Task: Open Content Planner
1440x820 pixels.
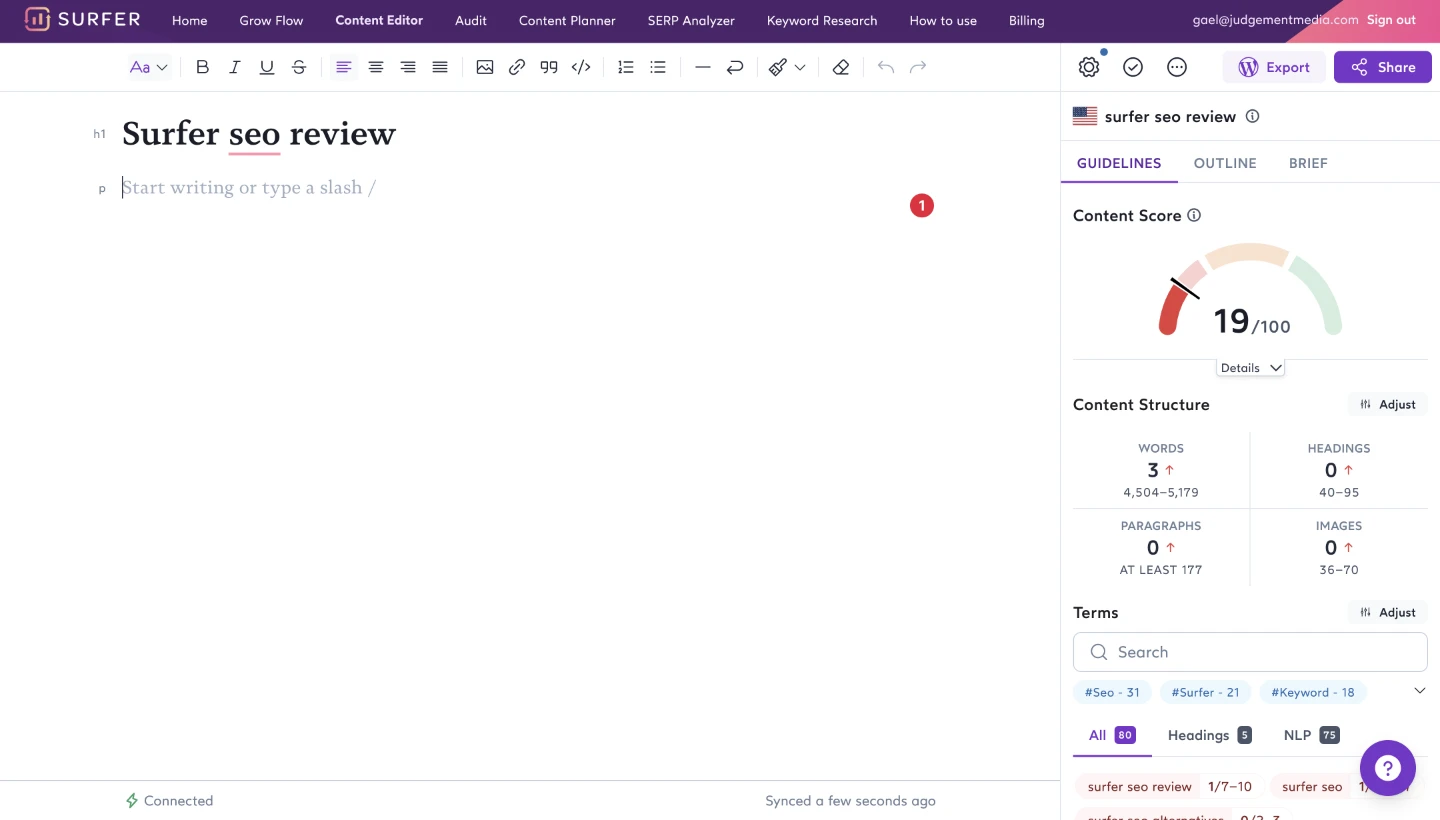Action: [x=567, y=20]
